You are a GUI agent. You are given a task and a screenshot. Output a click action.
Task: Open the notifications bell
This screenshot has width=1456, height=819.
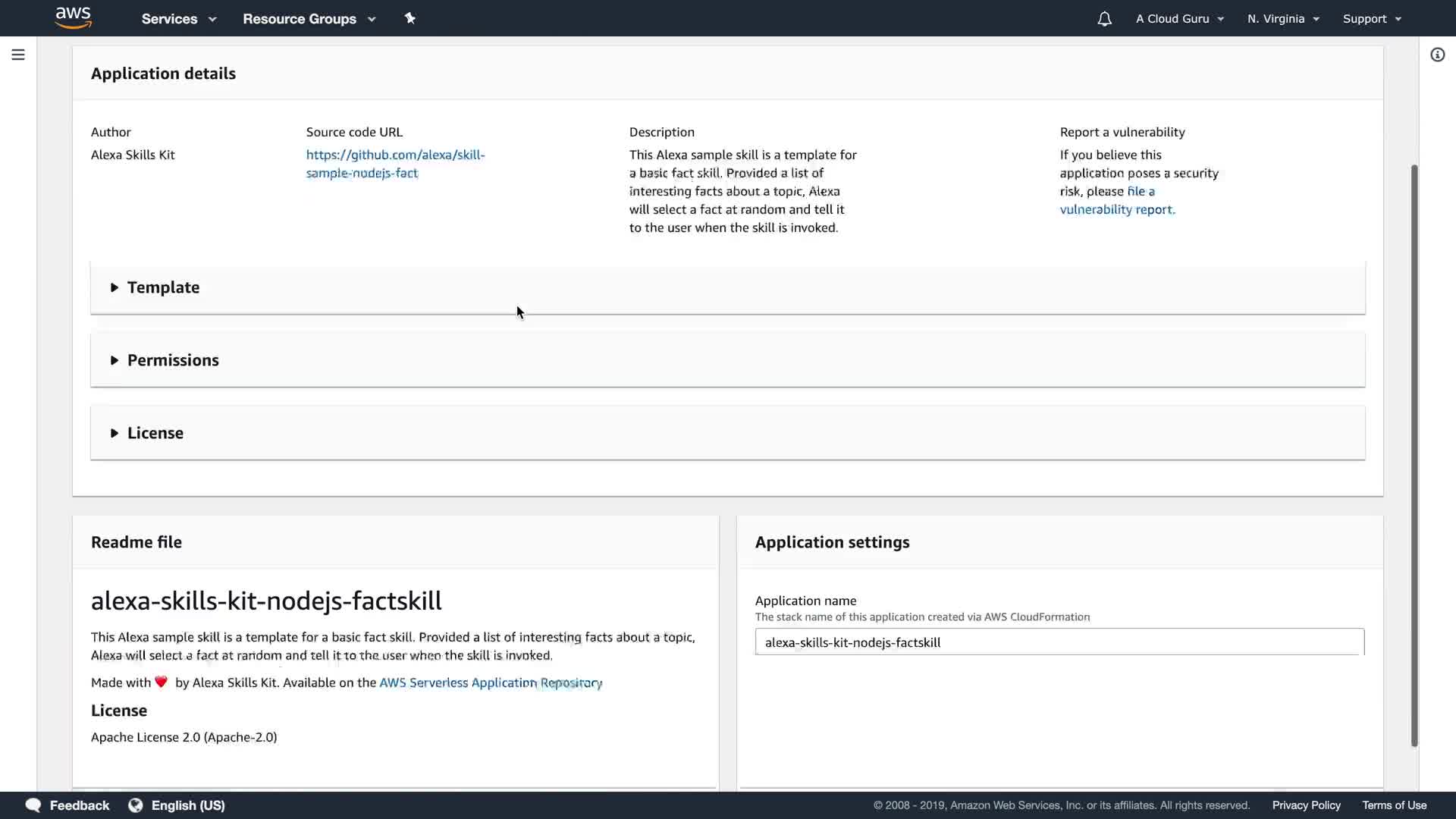point(1104,19)
